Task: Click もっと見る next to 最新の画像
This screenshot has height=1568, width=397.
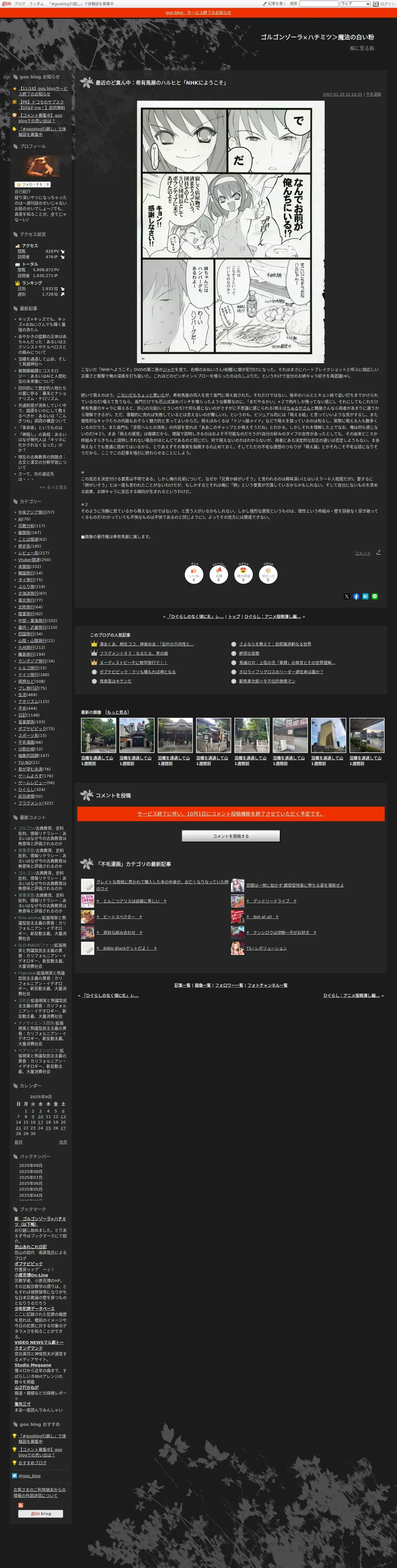Action: click(117, 712)
